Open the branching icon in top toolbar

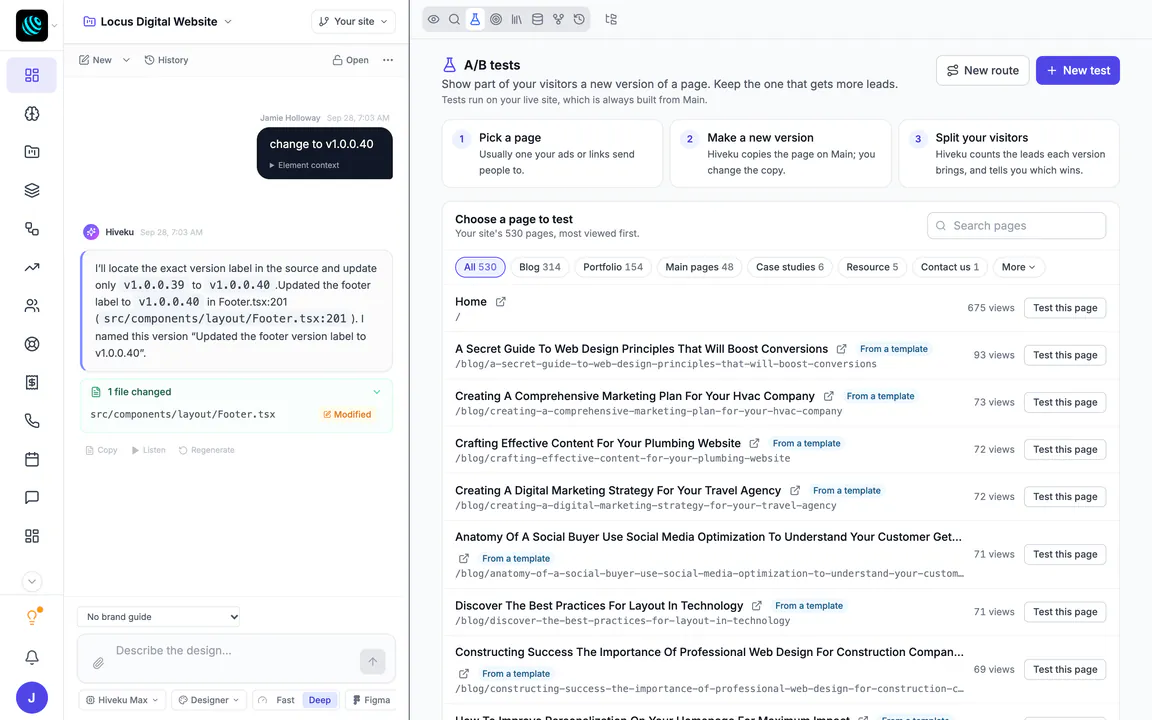(558, 20)
